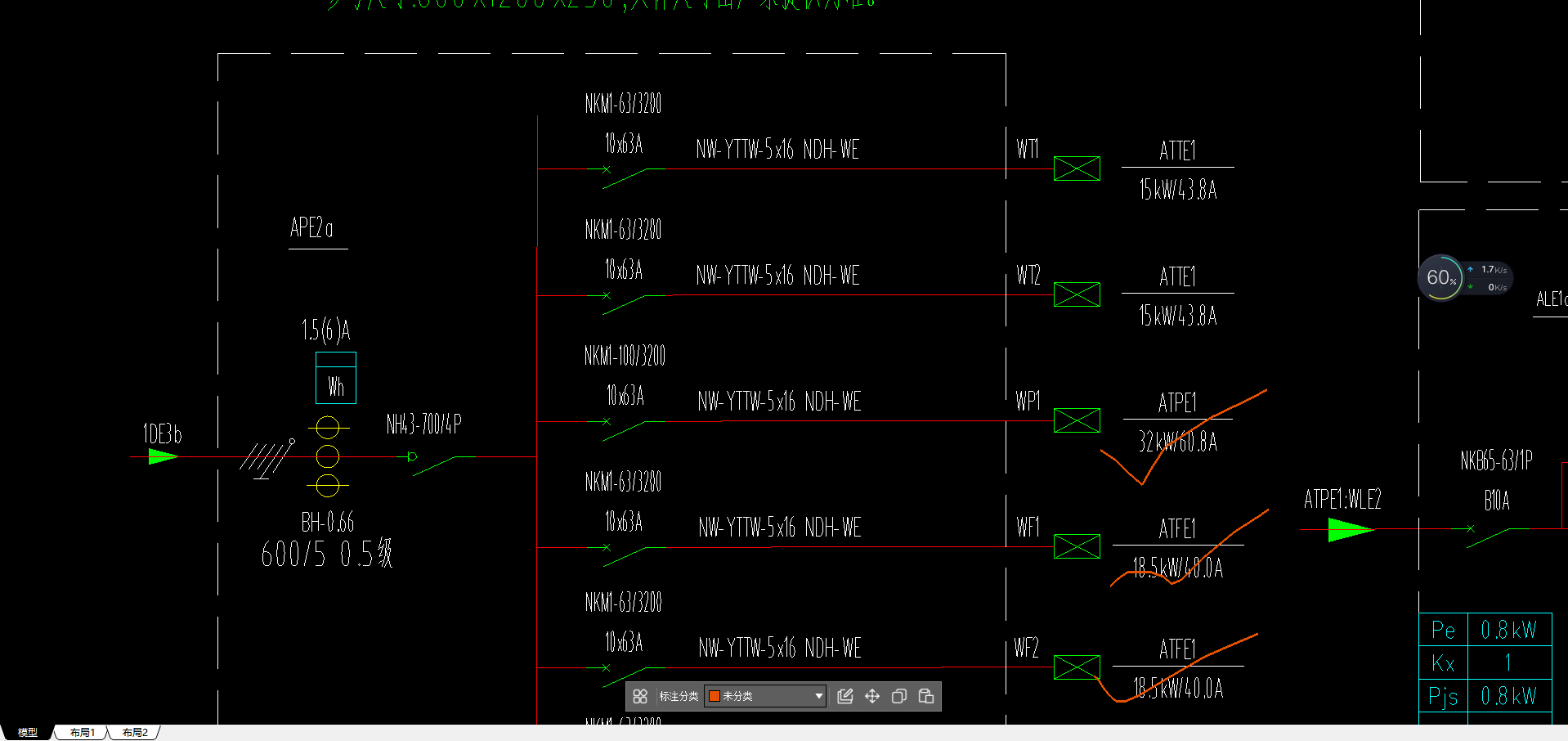Select the Wh energy meter symbol

336,378
